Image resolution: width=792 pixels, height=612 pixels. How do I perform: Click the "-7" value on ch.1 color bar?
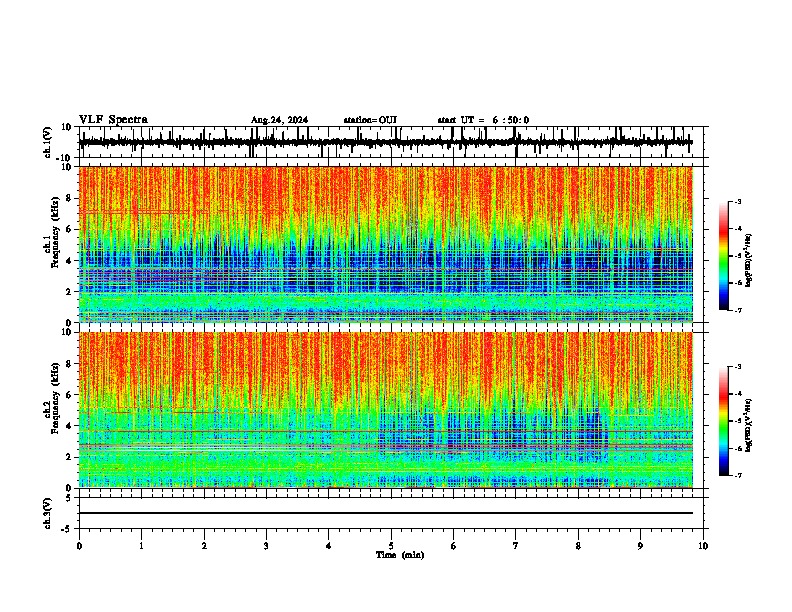point(737,310)
